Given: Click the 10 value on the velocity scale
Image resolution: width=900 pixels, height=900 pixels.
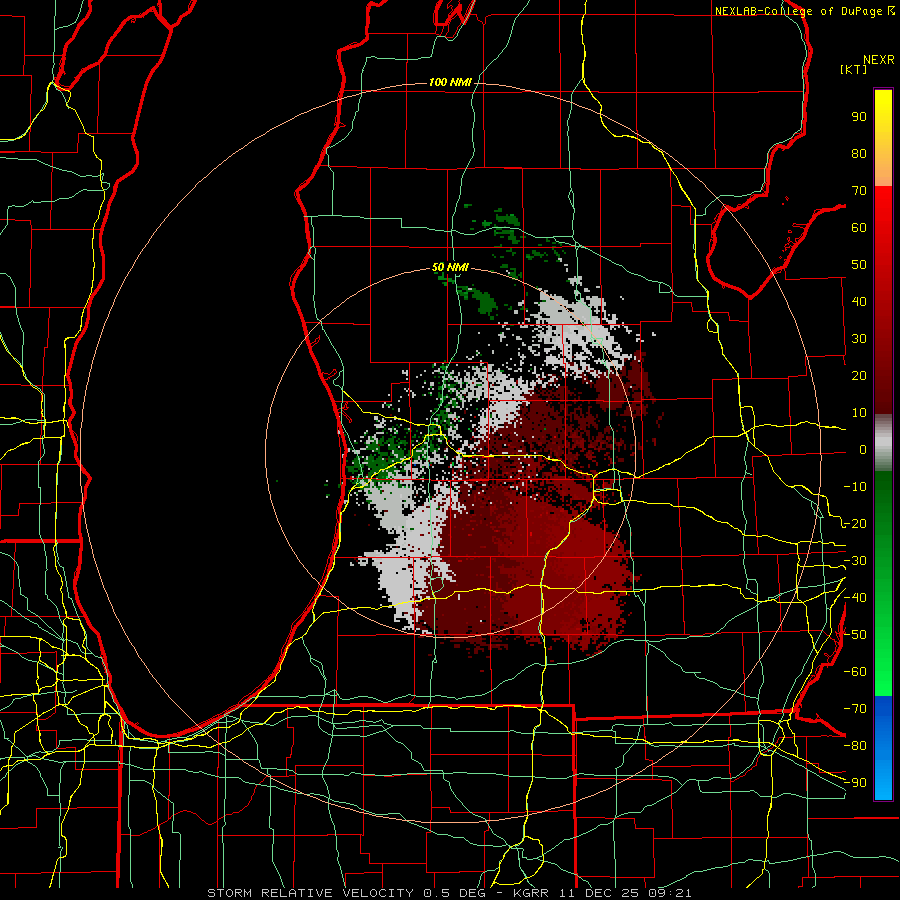Looking at the screenshot, I should [859, 413].
